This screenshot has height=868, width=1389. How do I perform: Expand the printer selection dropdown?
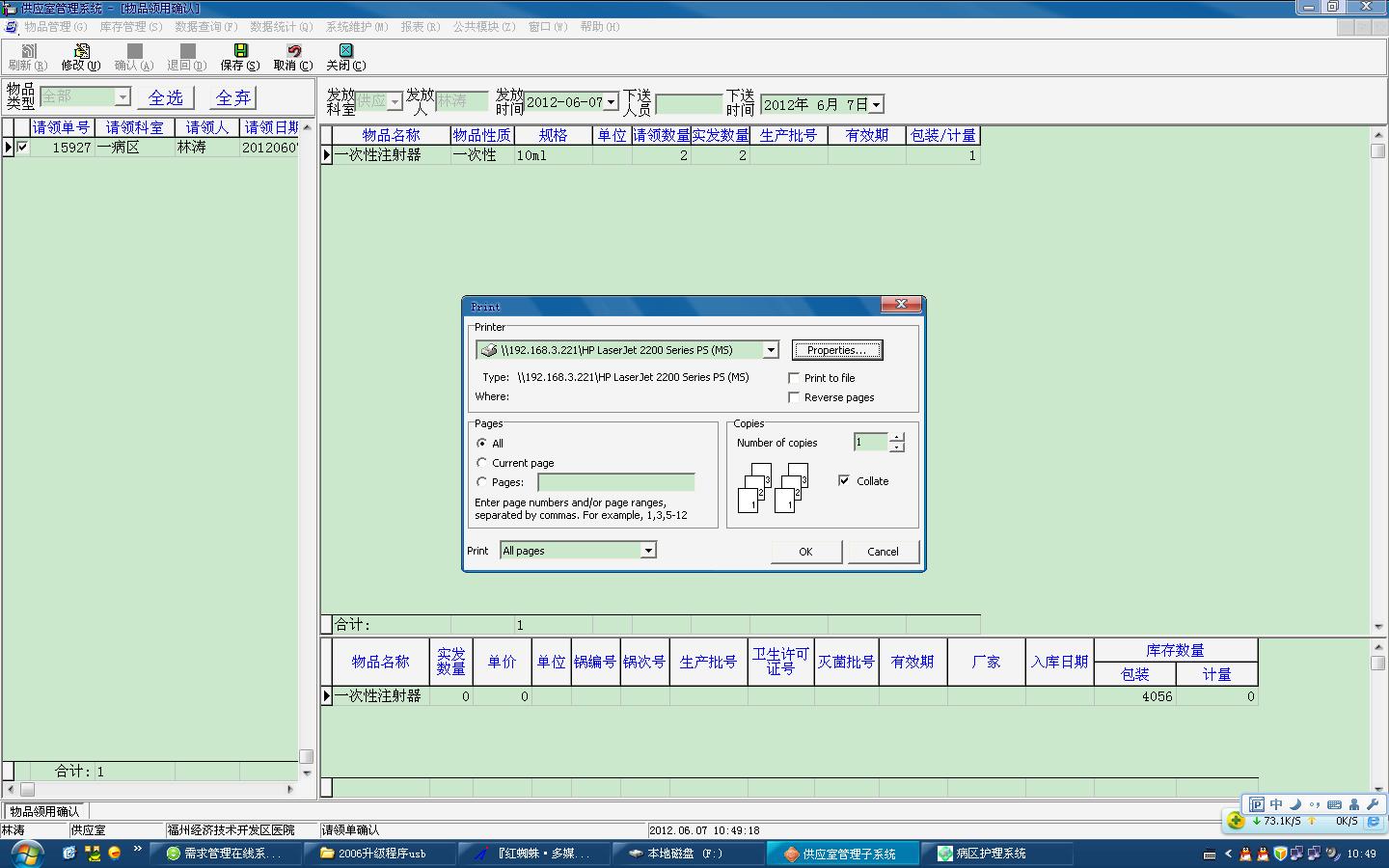pyautogui.click(x=771, y=350)
